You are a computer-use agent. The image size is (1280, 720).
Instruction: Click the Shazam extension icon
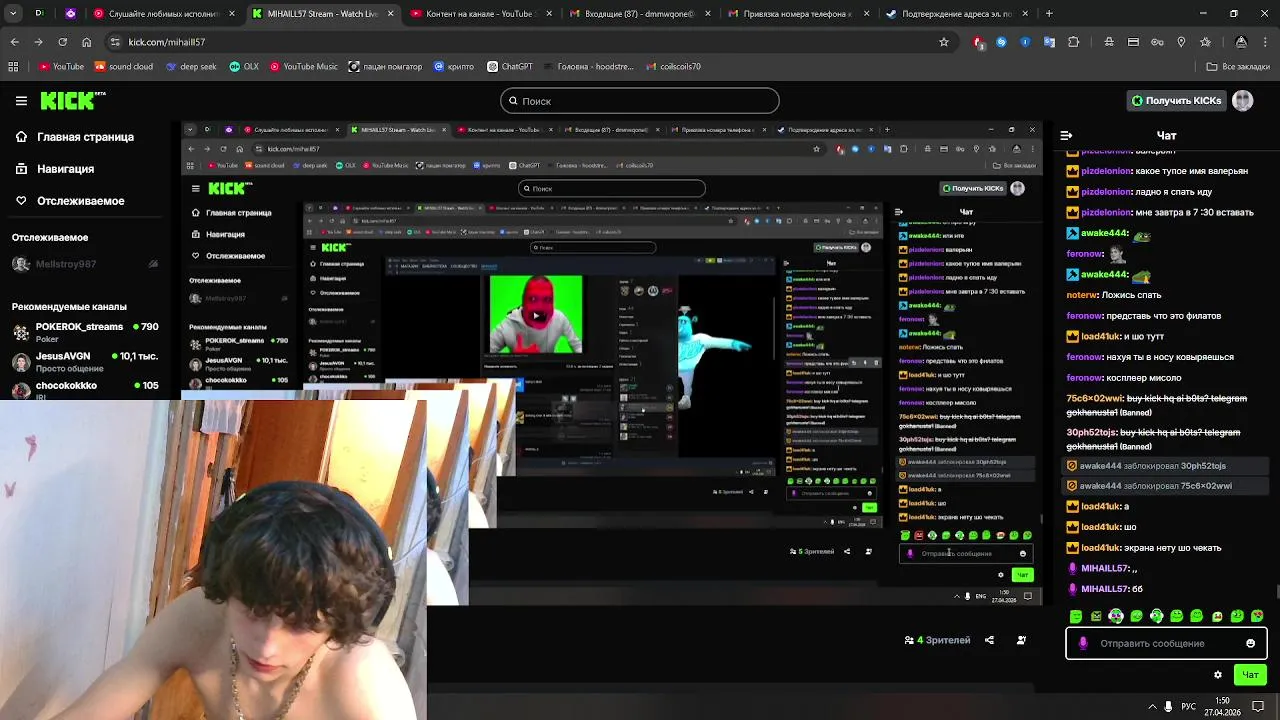(1001, 42)
